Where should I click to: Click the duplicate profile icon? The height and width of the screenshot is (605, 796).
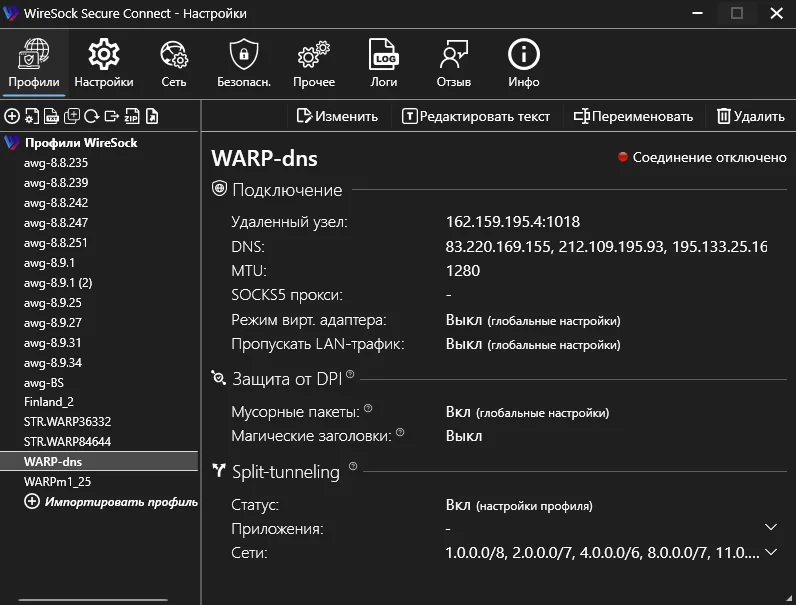pyautogui.click(x=72, y=116)
